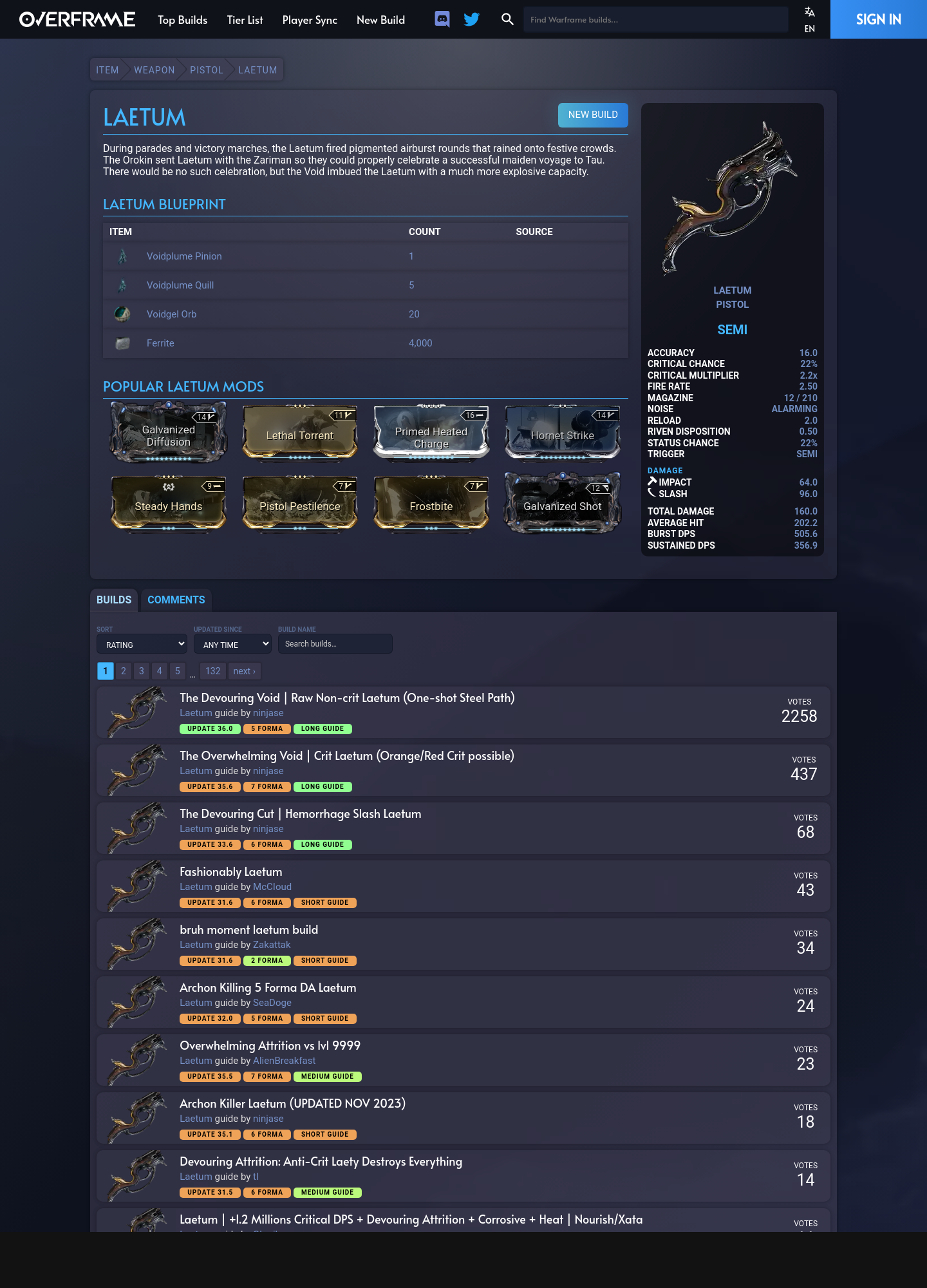Open Overwhelming Attrition vs lvl 9999 build
Screen dimensions: 927x1288
pos(270,1046)
